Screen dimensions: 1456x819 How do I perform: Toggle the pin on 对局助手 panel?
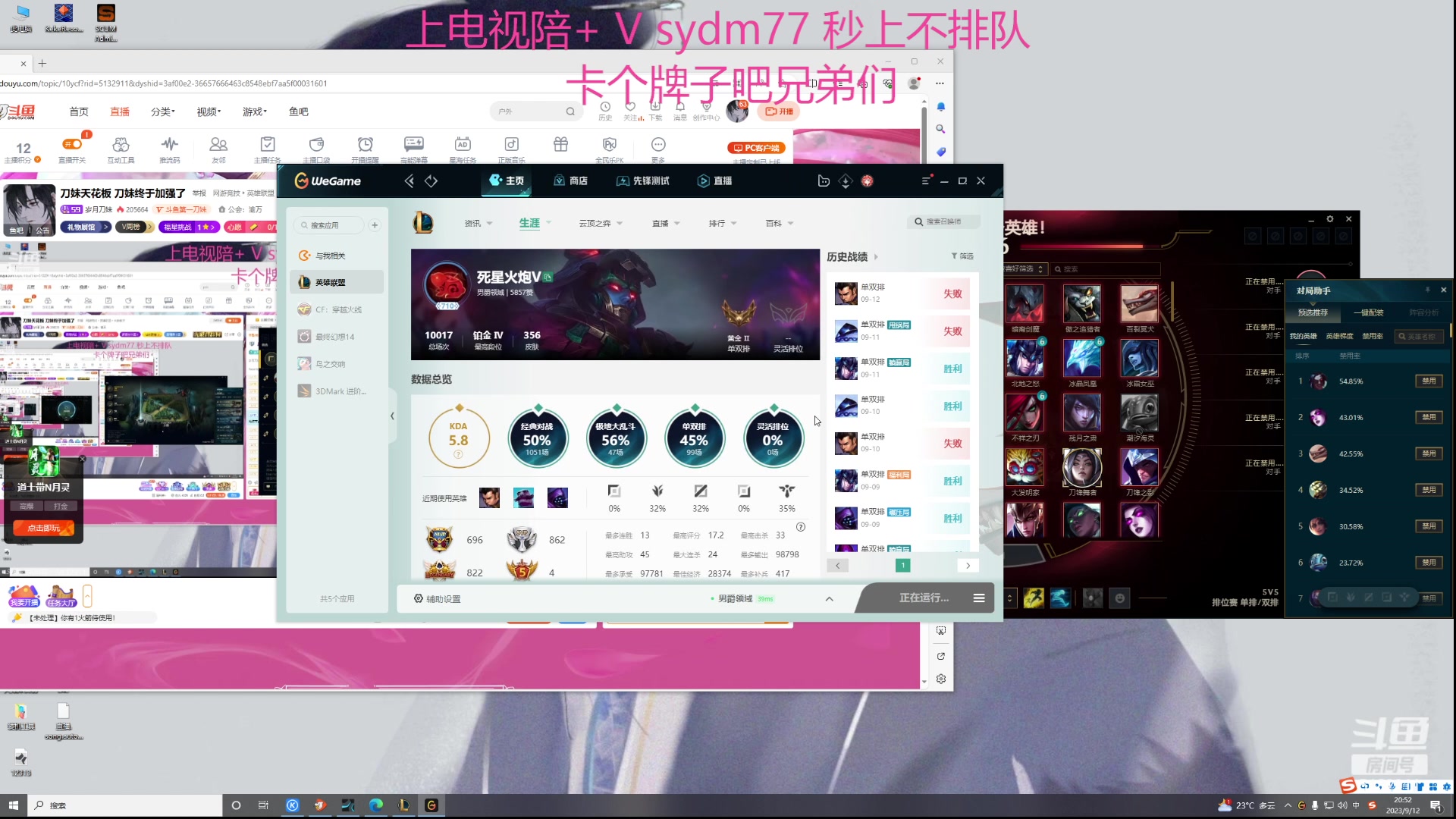[x=1427, y=290]
